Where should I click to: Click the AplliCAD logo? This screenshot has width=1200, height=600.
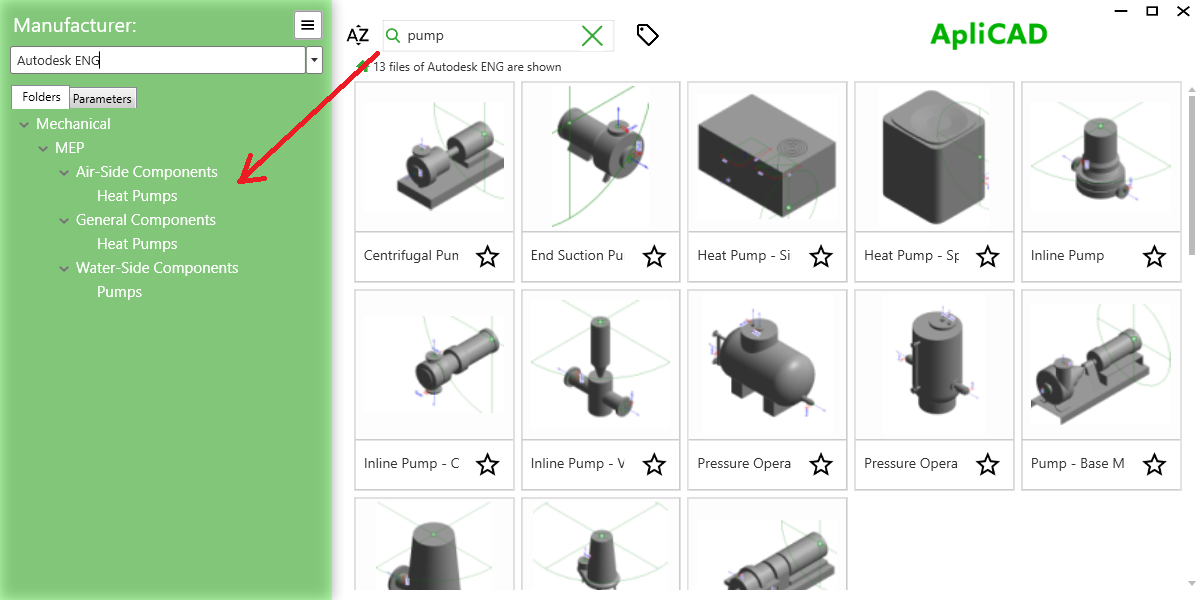point(988,33)
